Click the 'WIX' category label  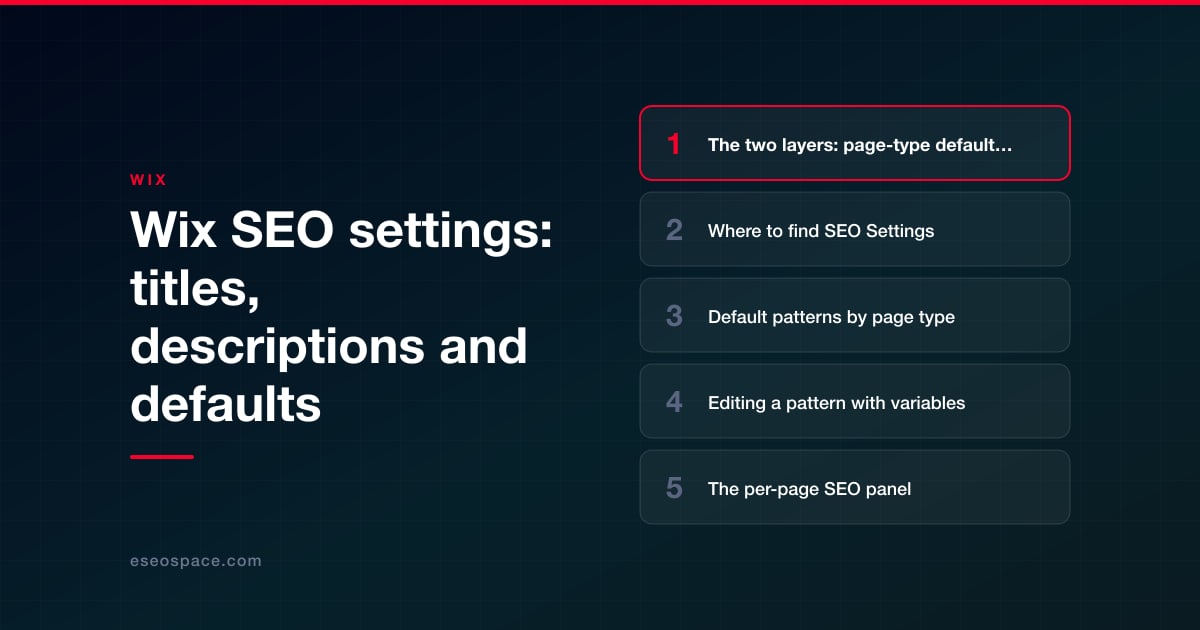pos(148,180)
